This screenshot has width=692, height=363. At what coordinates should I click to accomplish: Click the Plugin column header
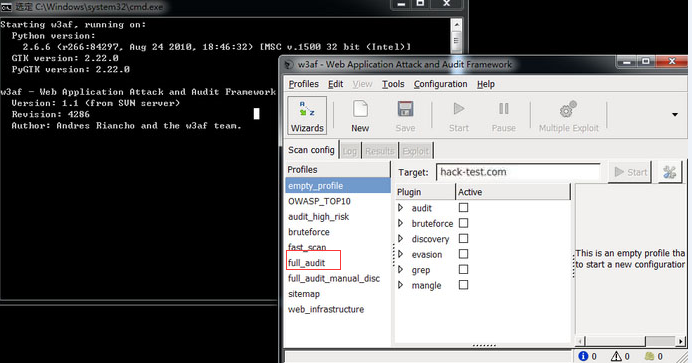point(425,192)
